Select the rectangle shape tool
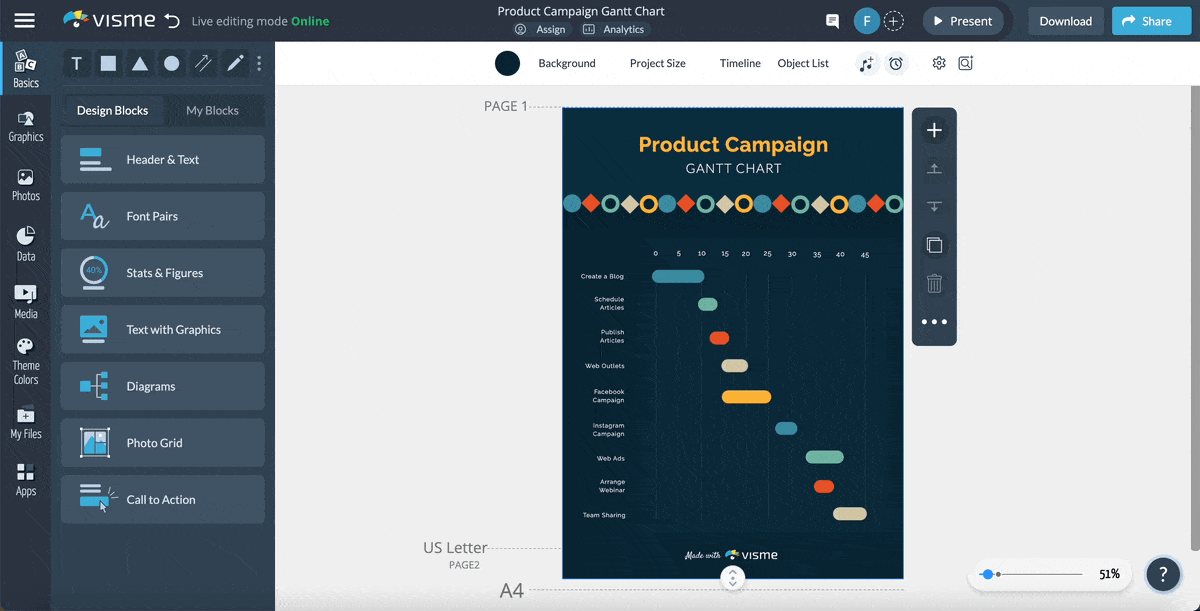1200x611 pixels. click(x=108, y=63)
